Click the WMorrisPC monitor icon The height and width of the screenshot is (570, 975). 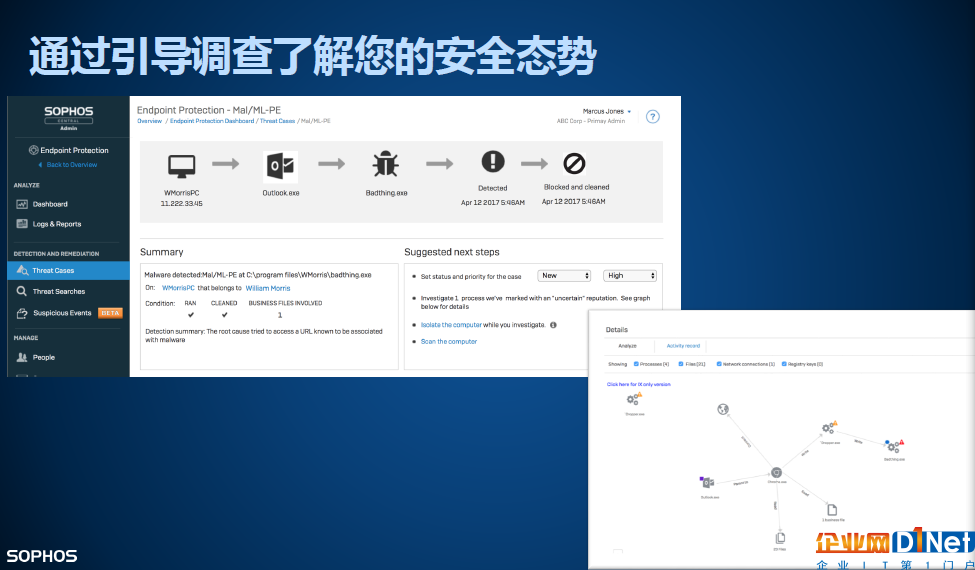tap(182, 167)
